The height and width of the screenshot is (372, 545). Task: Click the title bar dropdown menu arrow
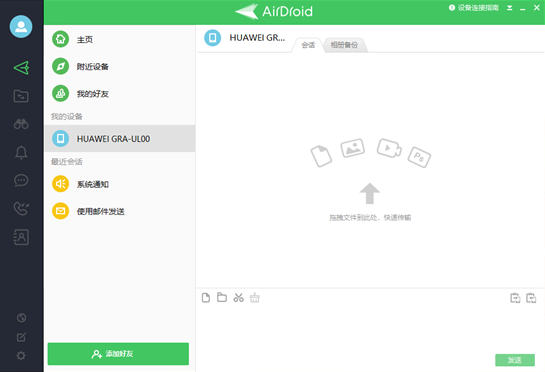pos(510,8)
